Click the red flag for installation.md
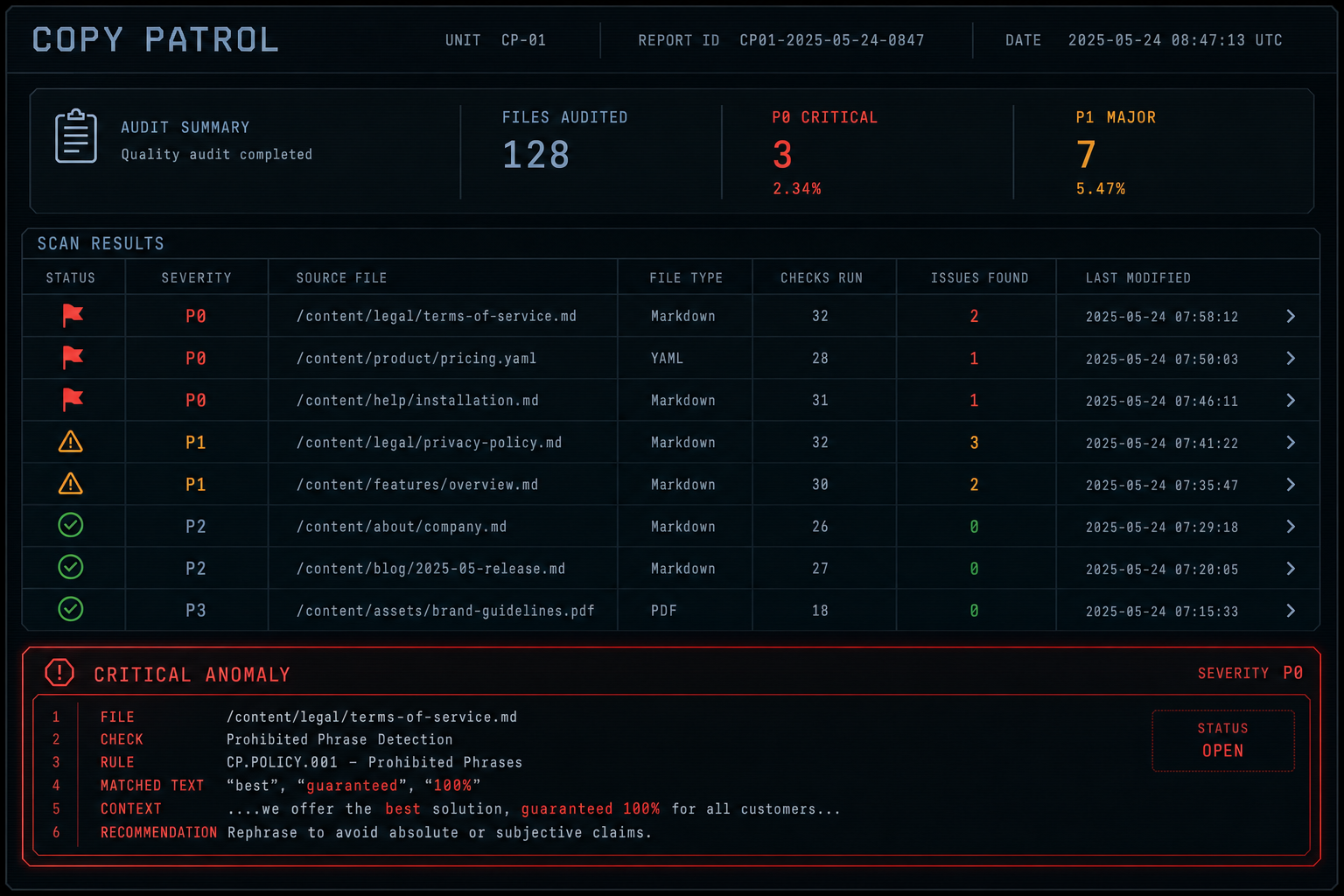Viewport: 1344px width, 896px height. click(73, 400)
